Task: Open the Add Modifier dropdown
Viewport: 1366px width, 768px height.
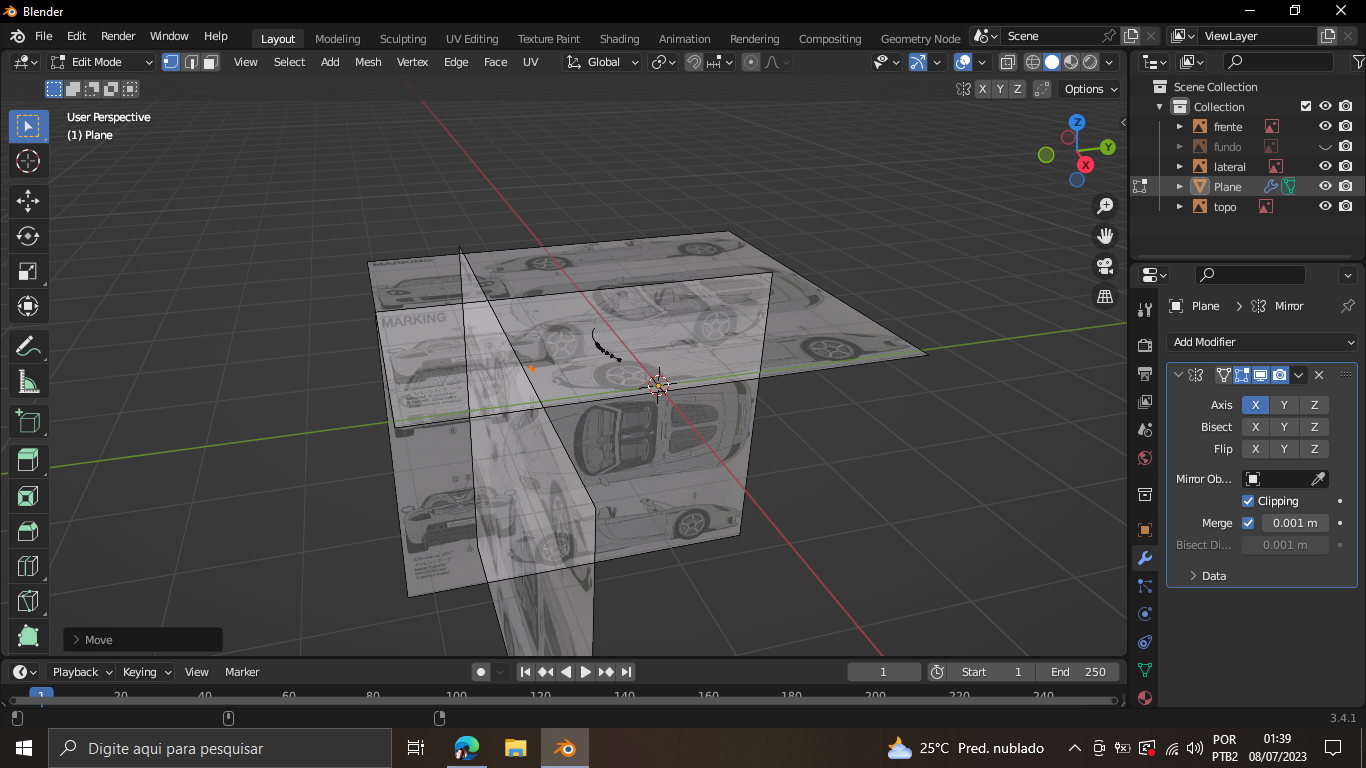Action: point(1263,342)
